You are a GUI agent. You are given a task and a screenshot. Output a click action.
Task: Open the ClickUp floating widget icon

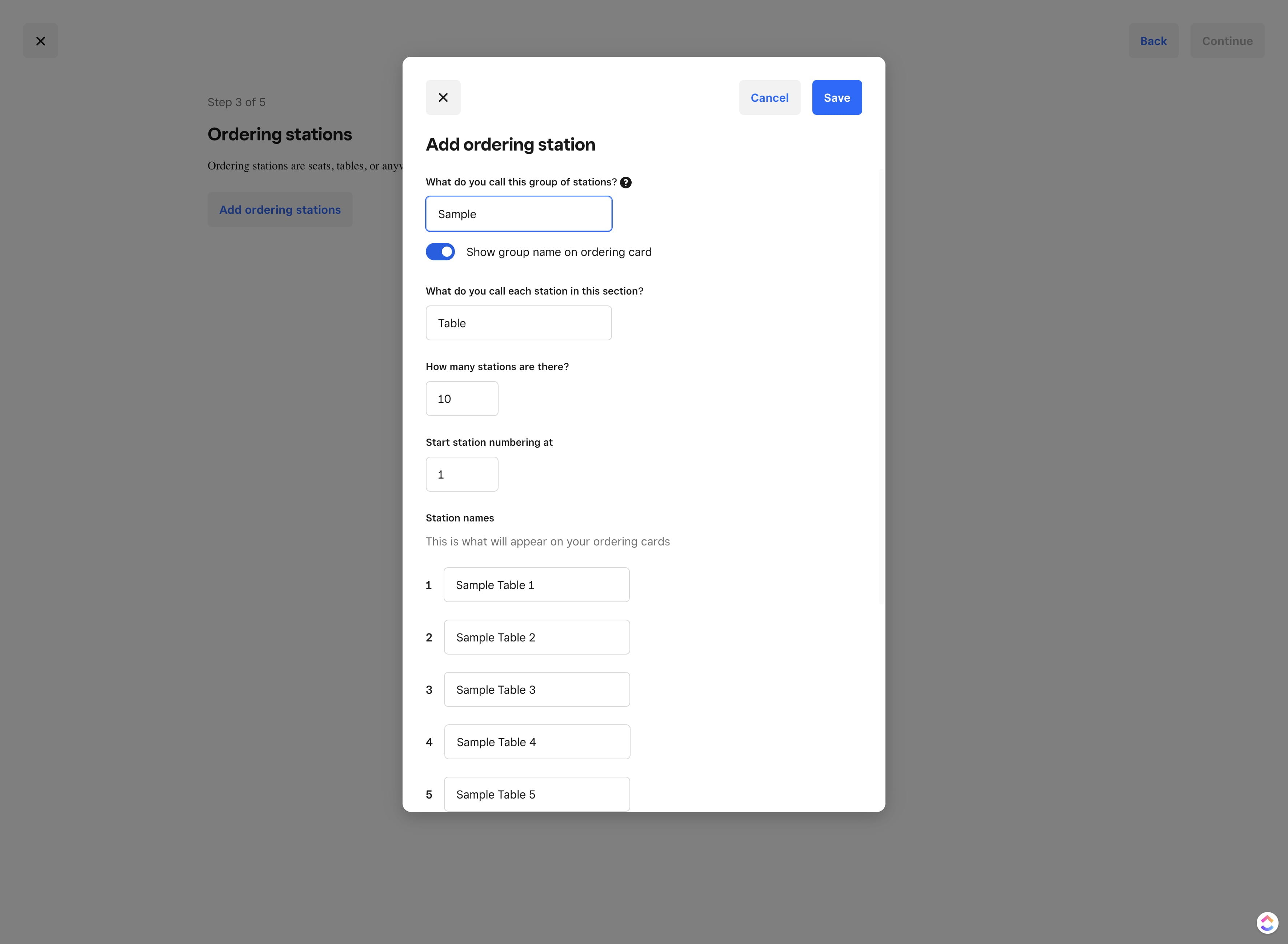point(1267,922)
